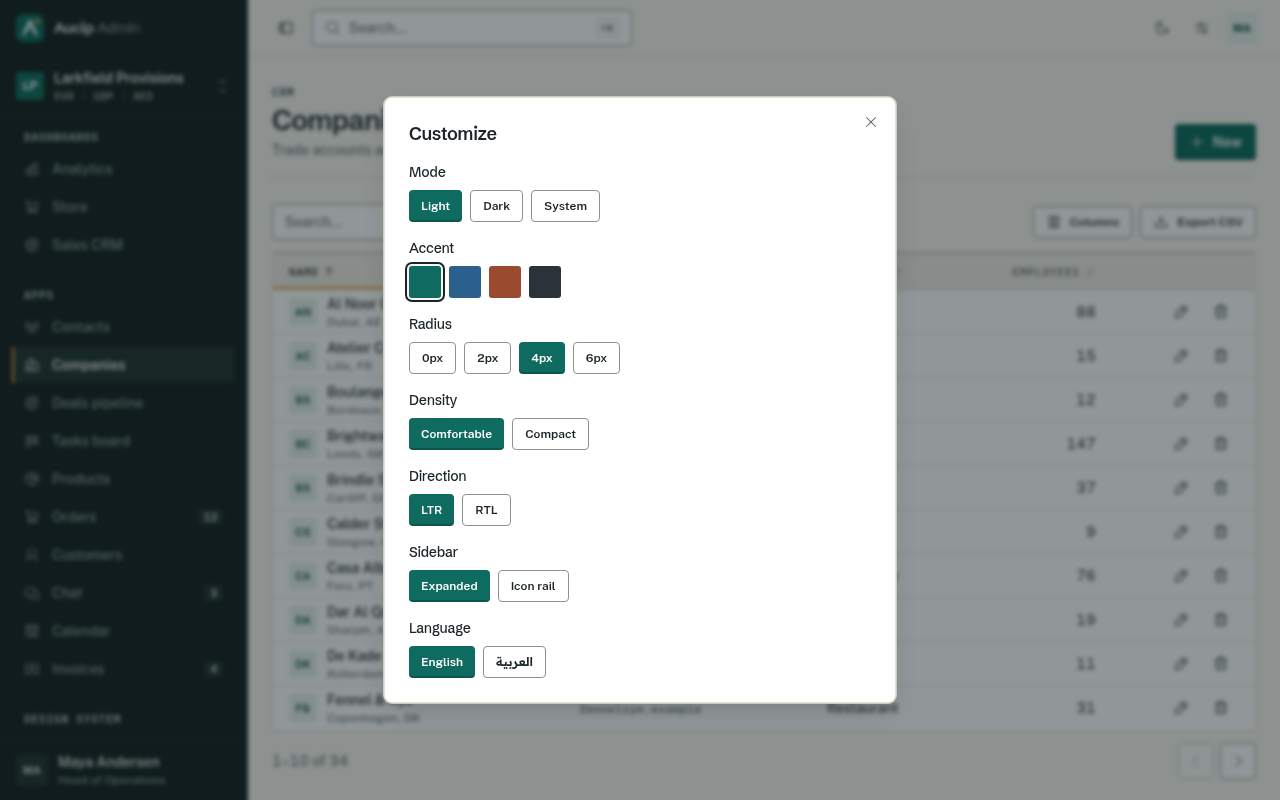Toggle dark mode moon icon in top bar
Viewport: 1280px width, 800px height.
coord(1162,28)
